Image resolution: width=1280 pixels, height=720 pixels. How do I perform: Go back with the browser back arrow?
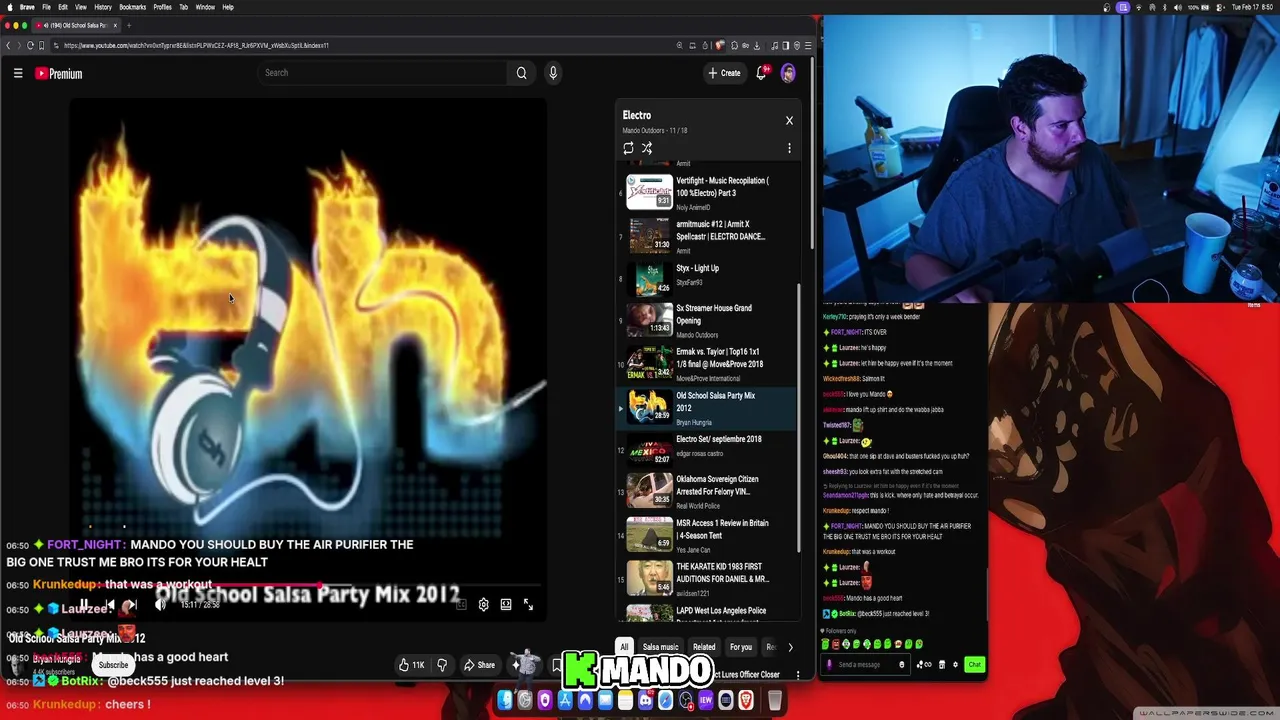8,45
